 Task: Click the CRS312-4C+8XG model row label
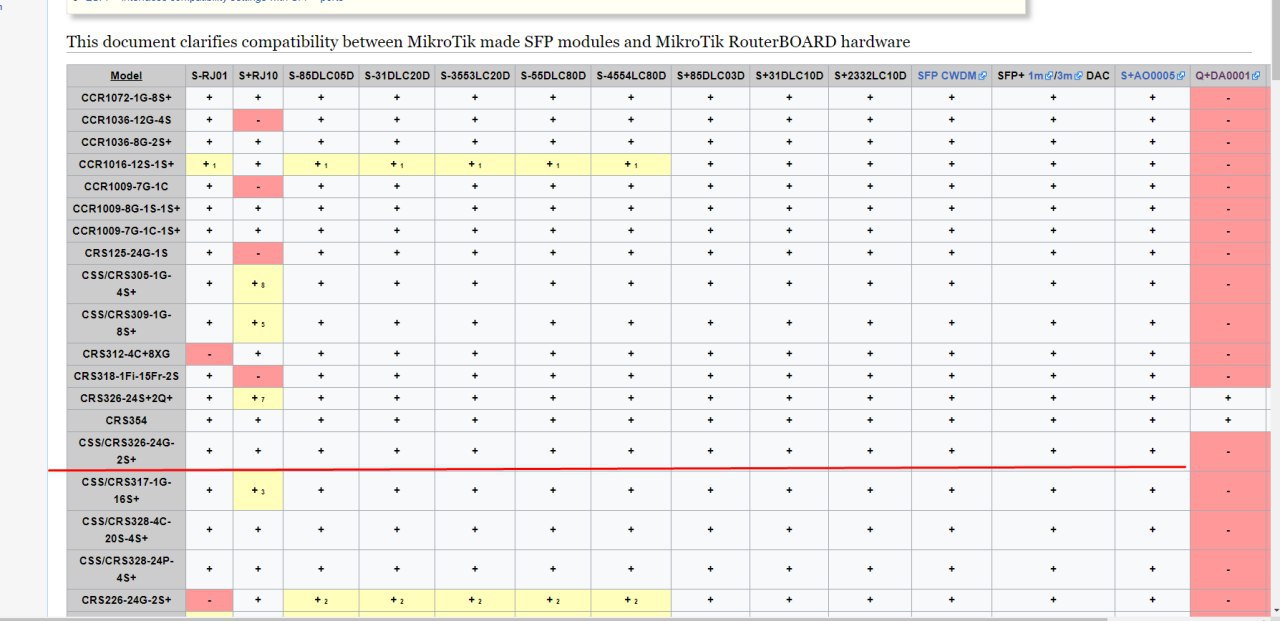coord(126,354)
